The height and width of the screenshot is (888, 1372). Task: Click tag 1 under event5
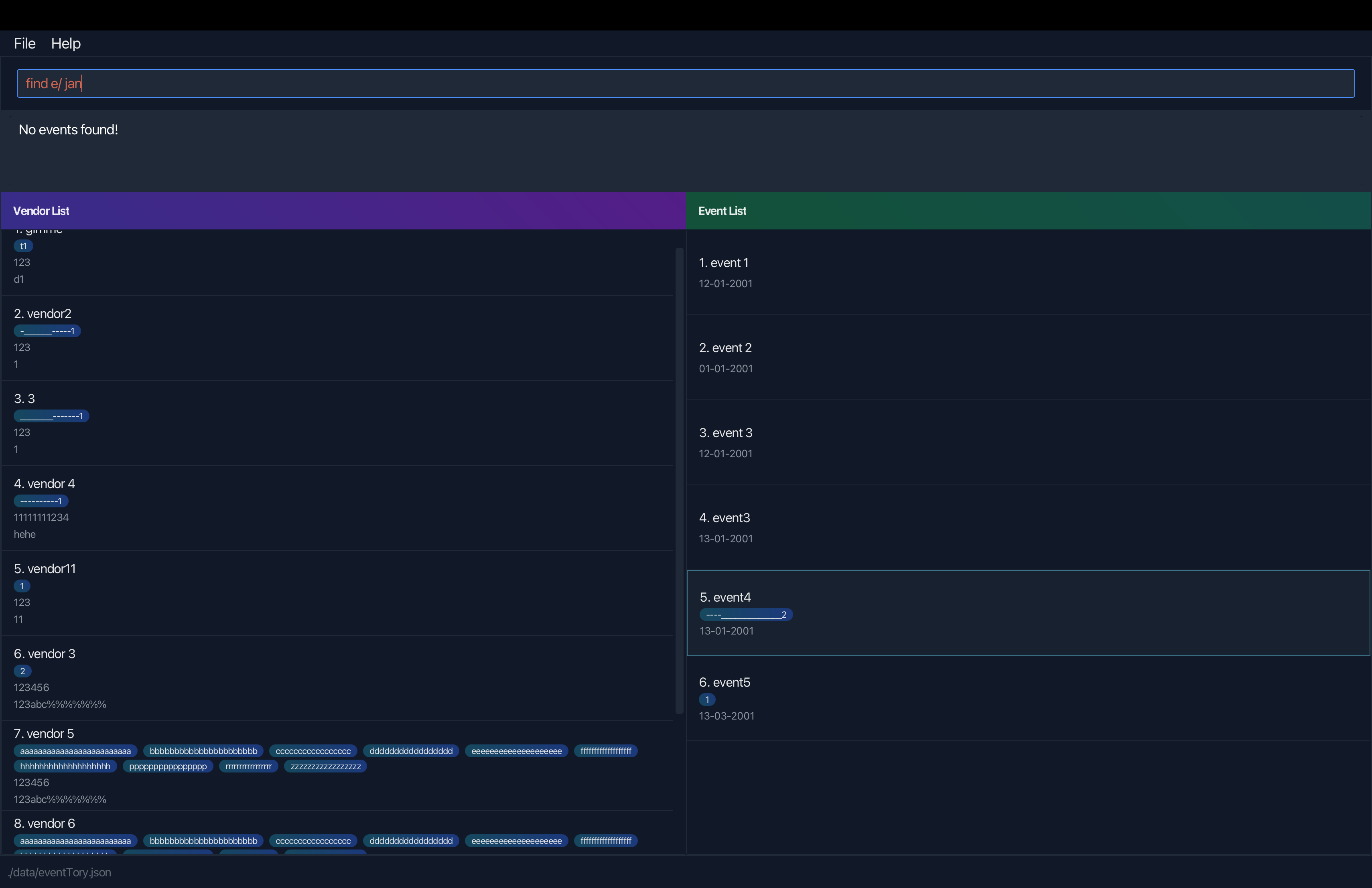[707, 699]
